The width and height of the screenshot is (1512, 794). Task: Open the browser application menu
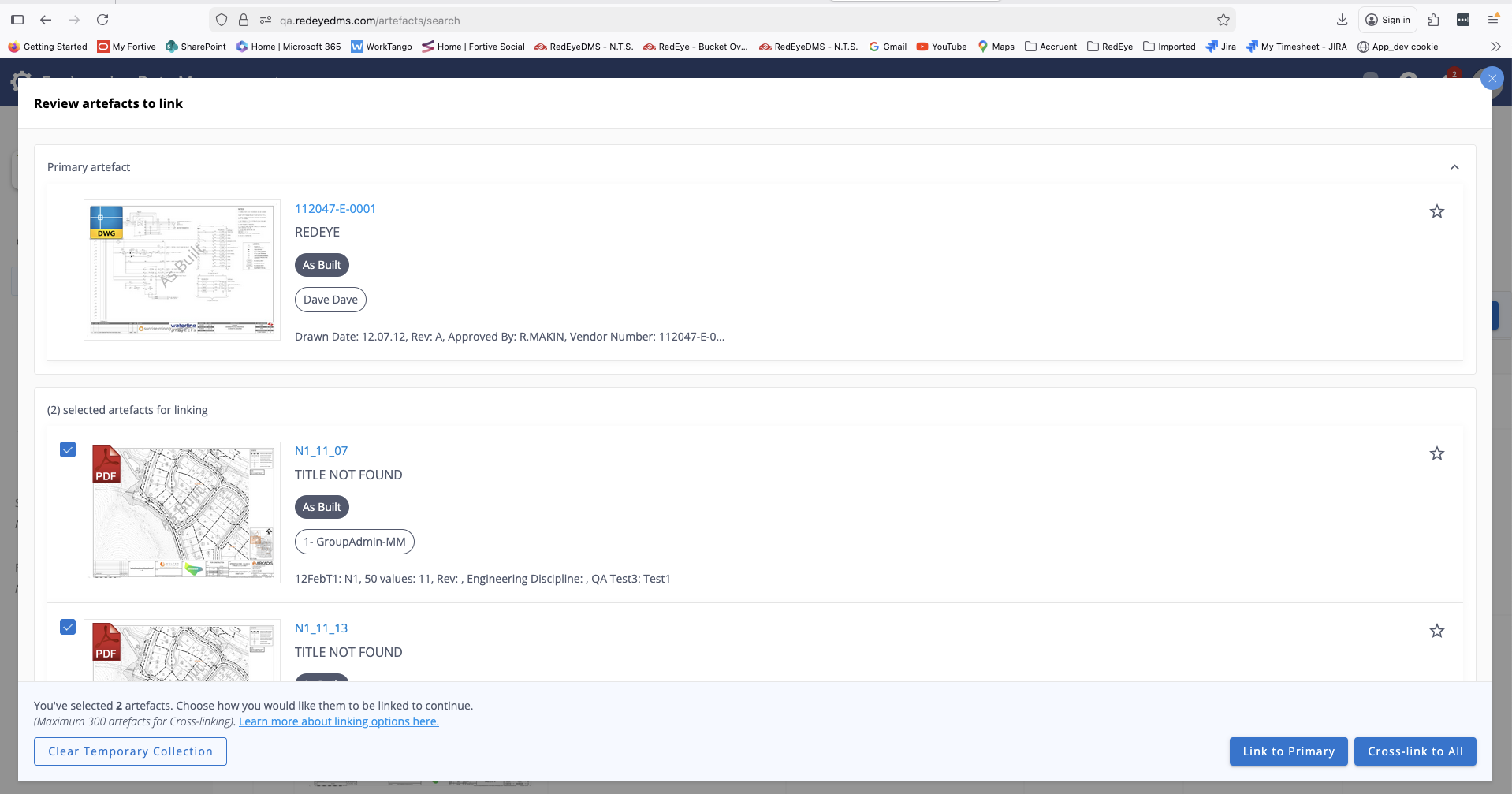pyautogui.click(x=1492, y=20)
